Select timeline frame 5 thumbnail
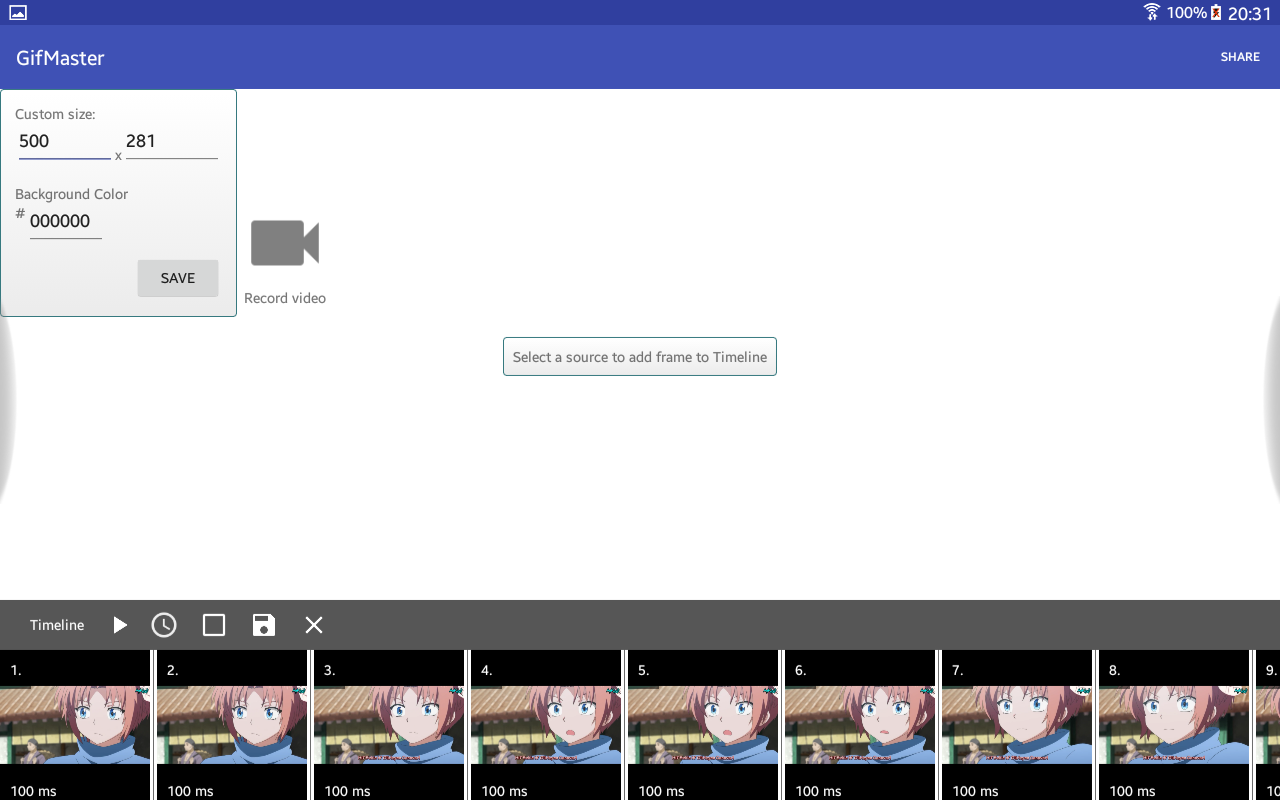This screenshot has width=1280, height=800. pyautogui.click(x=703, y=725)
